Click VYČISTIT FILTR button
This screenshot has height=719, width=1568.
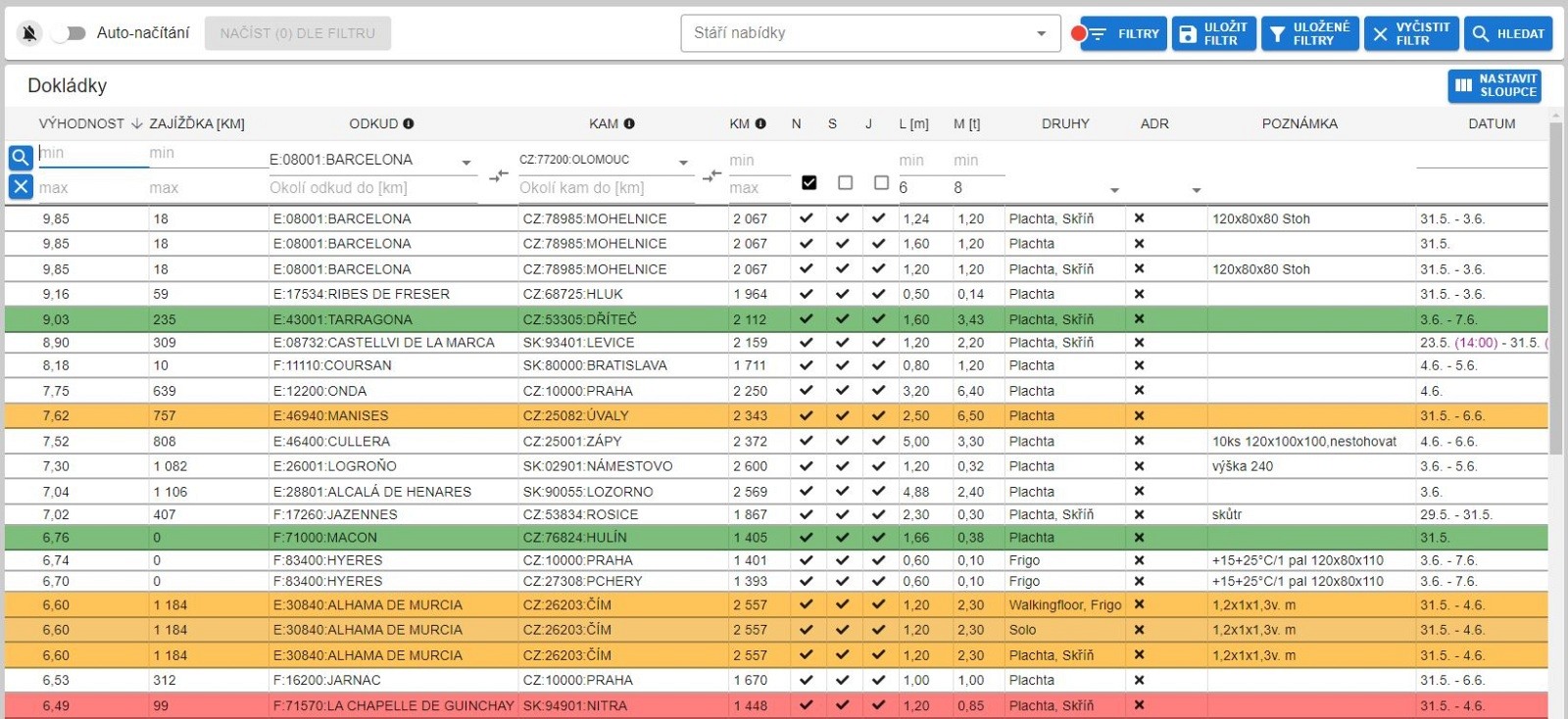pyautogui.click(x=1411, y=33)
